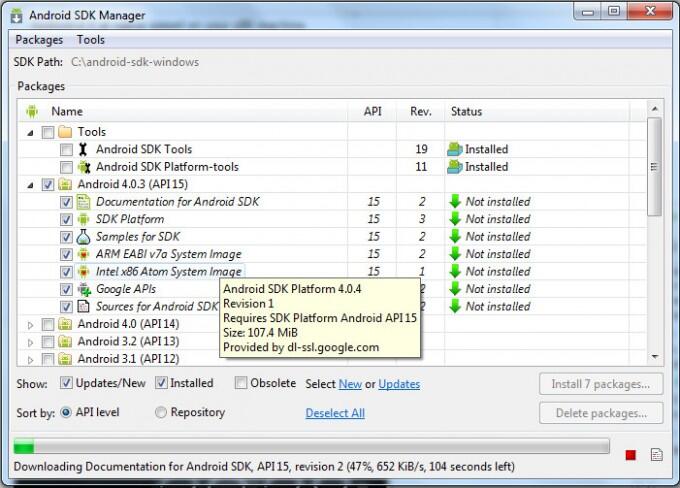Enable the Obsolete checkbox

click(241, 383)
